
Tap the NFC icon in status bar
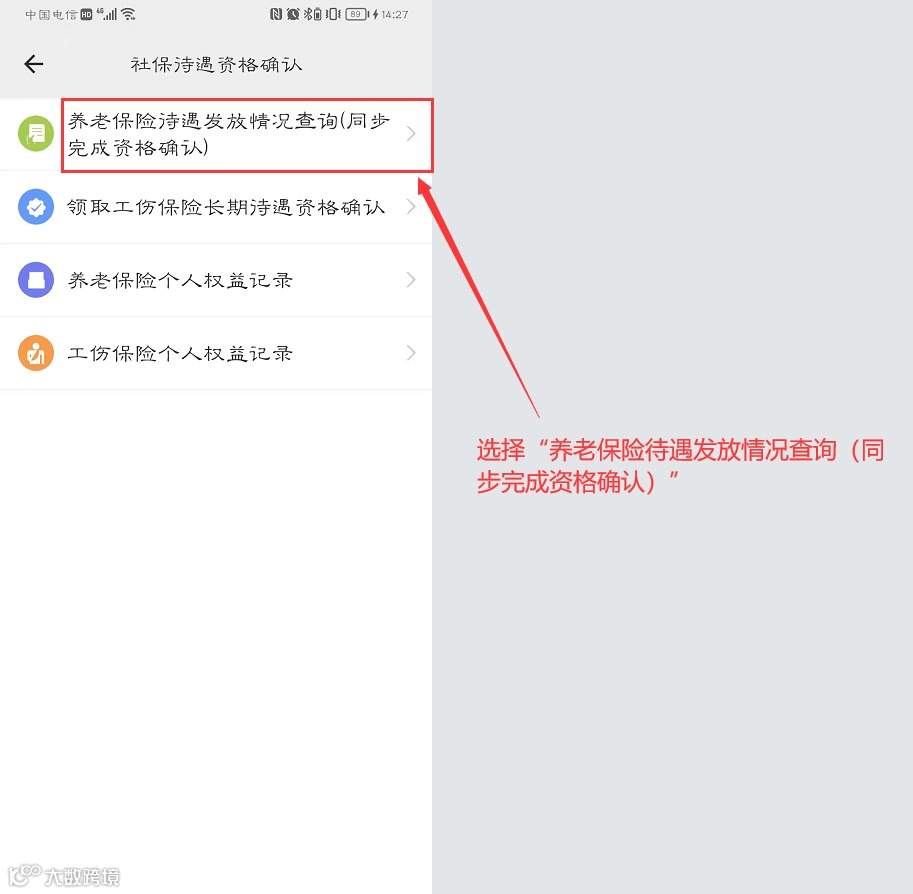point(276,14)
